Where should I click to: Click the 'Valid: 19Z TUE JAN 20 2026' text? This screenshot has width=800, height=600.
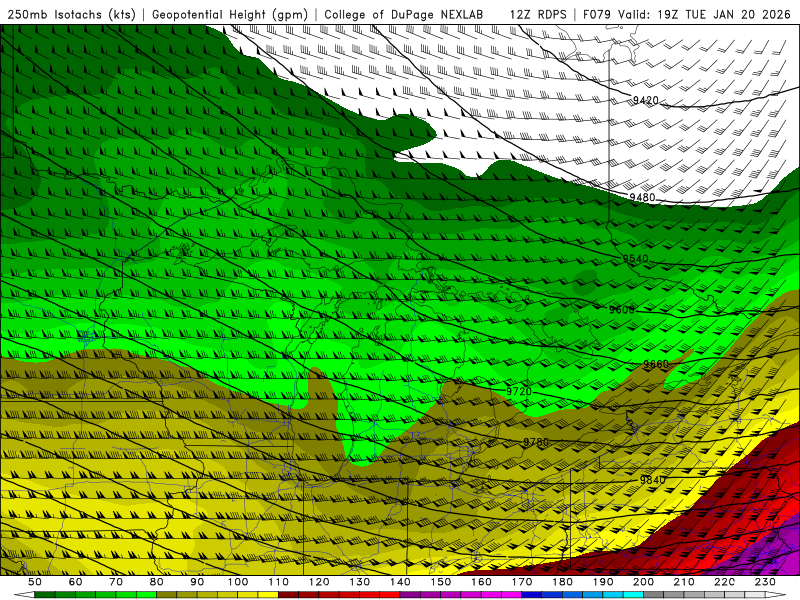click(x=707, y=14)
